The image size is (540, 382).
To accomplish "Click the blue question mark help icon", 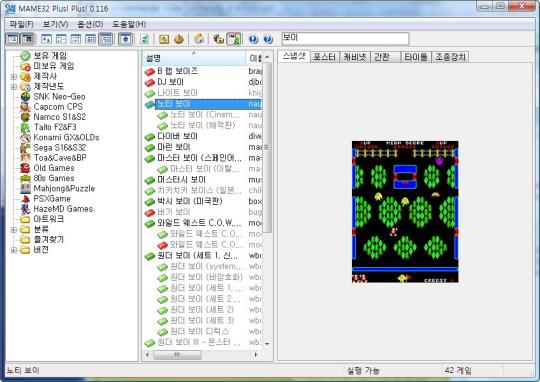I will (x=268, y=39).
